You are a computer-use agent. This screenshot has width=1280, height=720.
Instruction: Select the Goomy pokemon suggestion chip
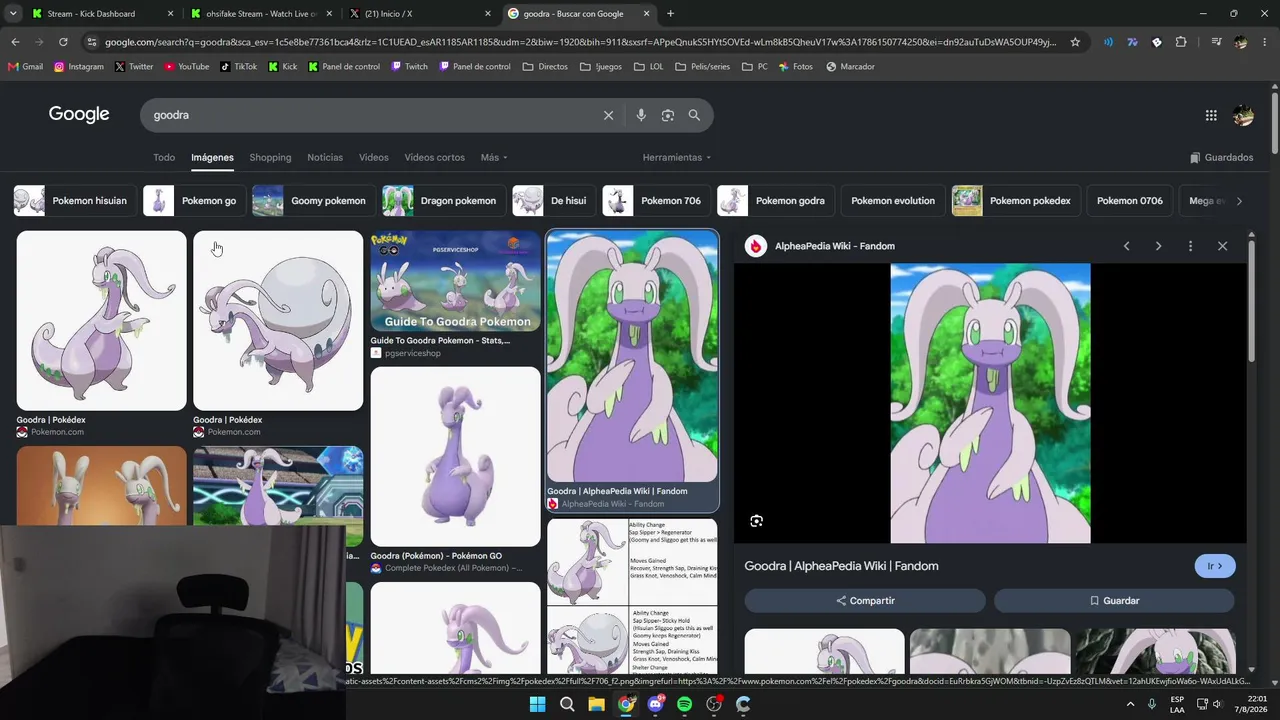point(312,201)
